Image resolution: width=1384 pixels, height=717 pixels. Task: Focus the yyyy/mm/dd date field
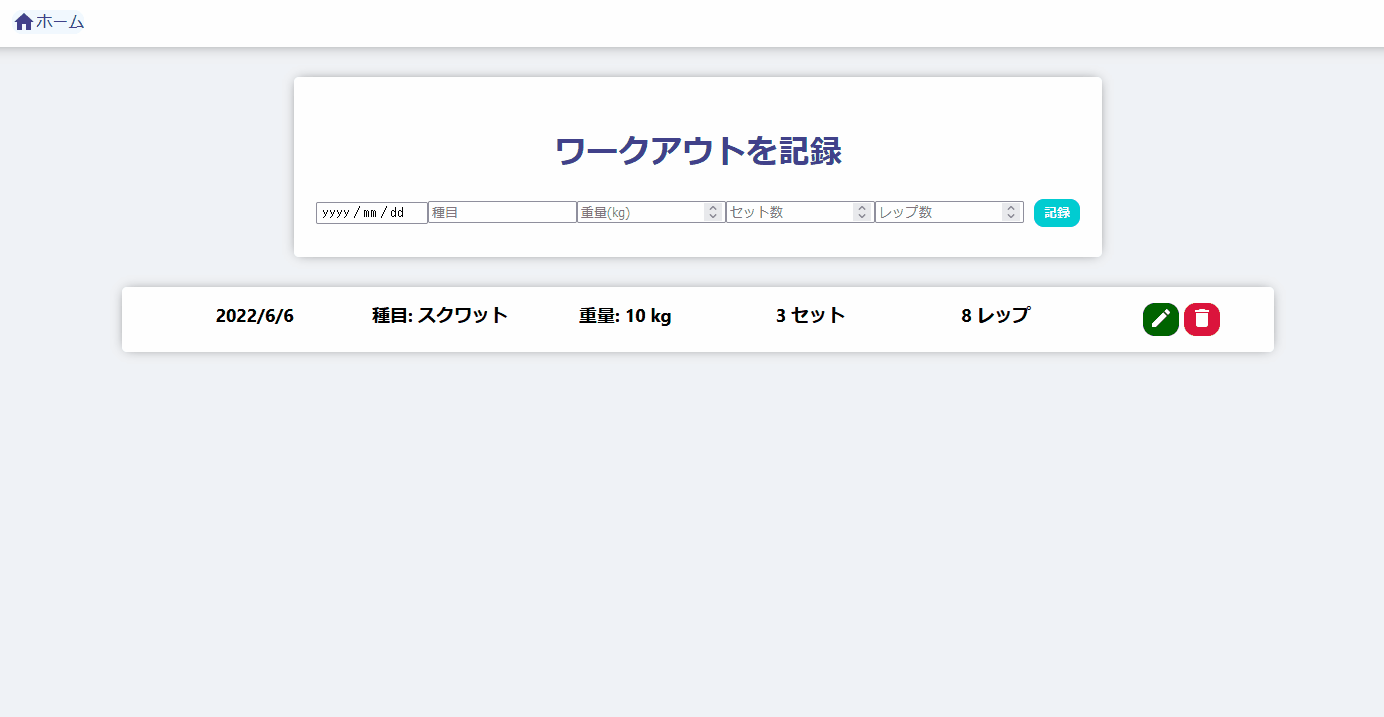click(x=372, y=213)
